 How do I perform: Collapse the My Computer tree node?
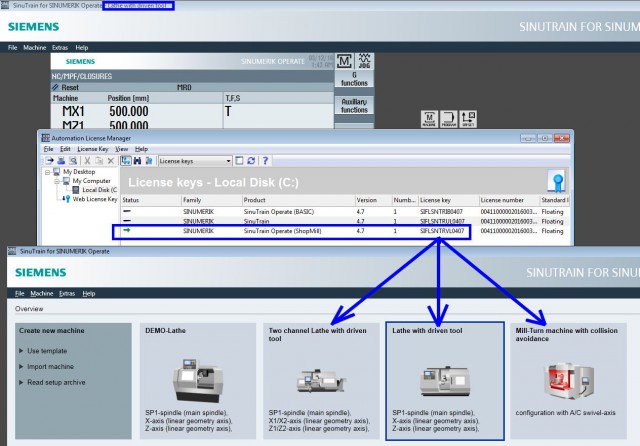(57, 181)
